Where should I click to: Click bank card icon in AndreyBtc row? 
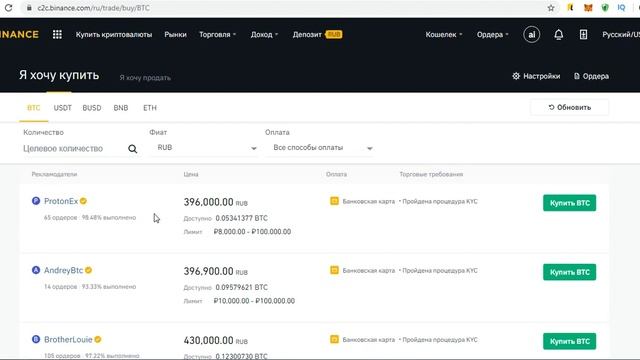click(334, 270)
